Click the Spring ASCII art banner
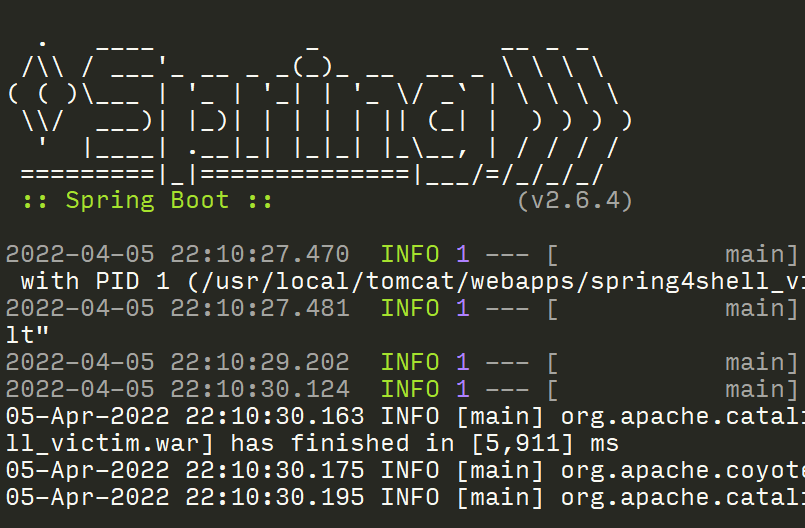The width and height of the screenshot is (805, 528). [320, 113]
